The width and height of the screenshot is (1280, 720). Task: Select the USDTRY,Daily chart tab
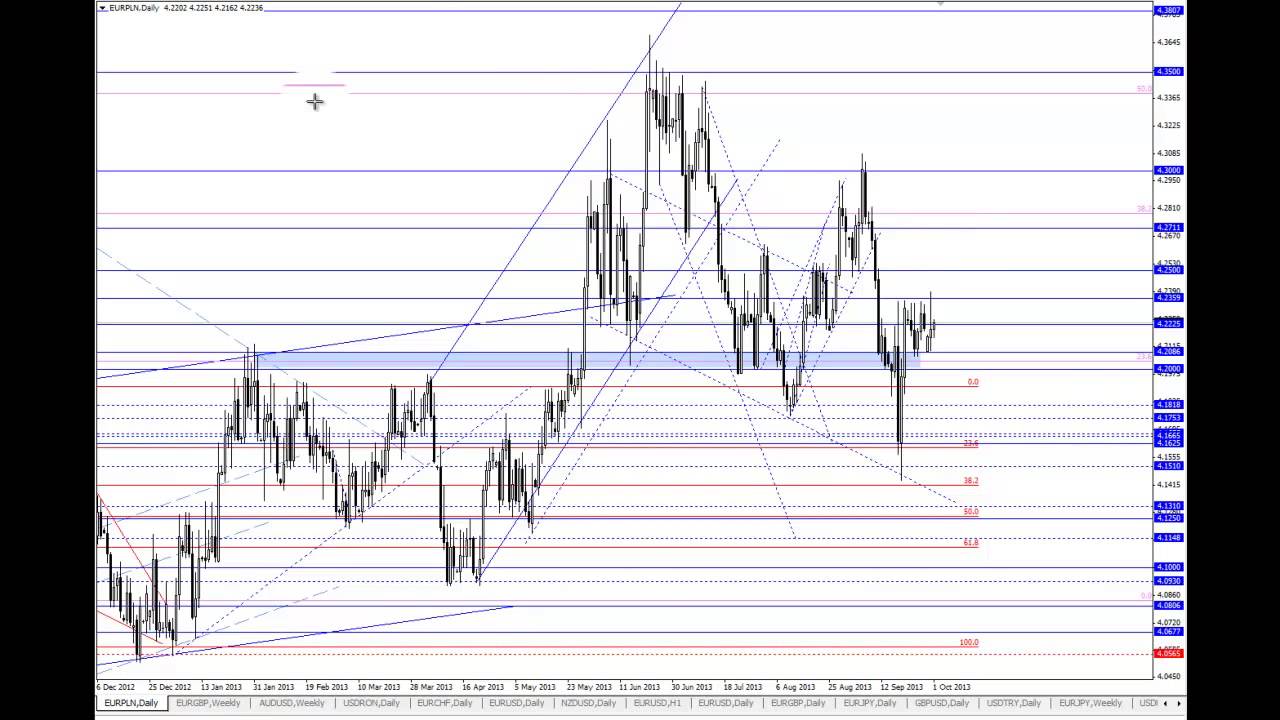[x=1014, y=703]
